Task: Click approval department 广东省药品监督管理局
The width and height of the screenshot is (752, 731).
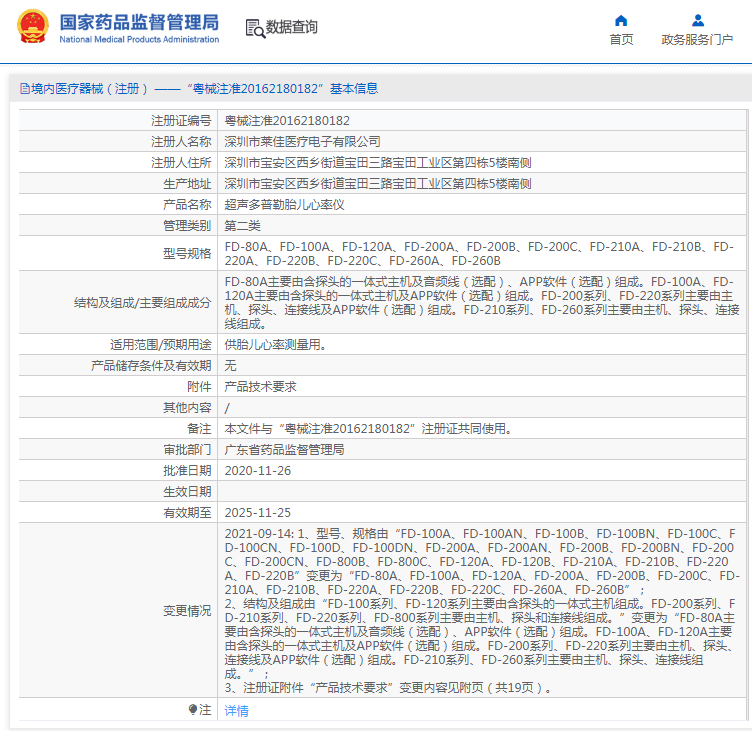Action: 284,450
